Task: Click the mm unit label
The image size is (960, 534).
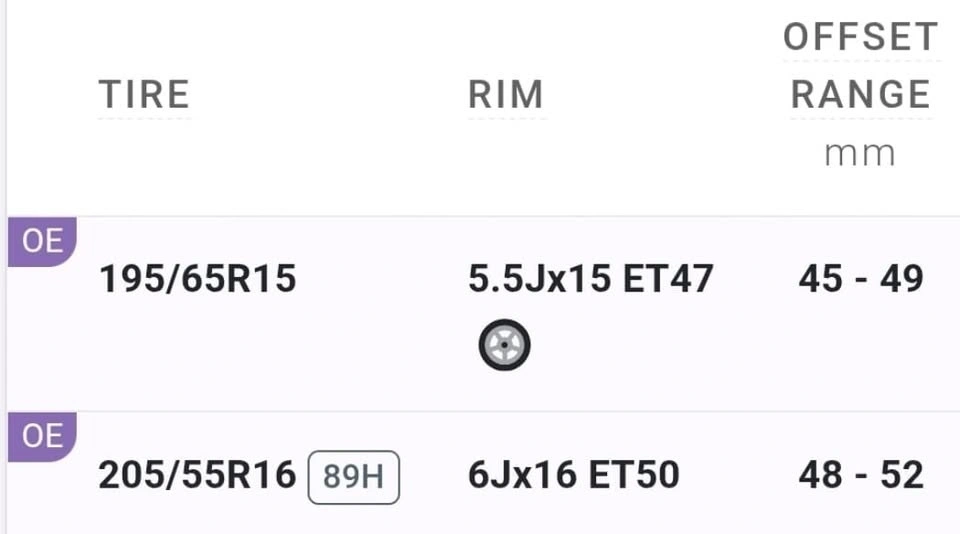Action: [x=860, y=154]
